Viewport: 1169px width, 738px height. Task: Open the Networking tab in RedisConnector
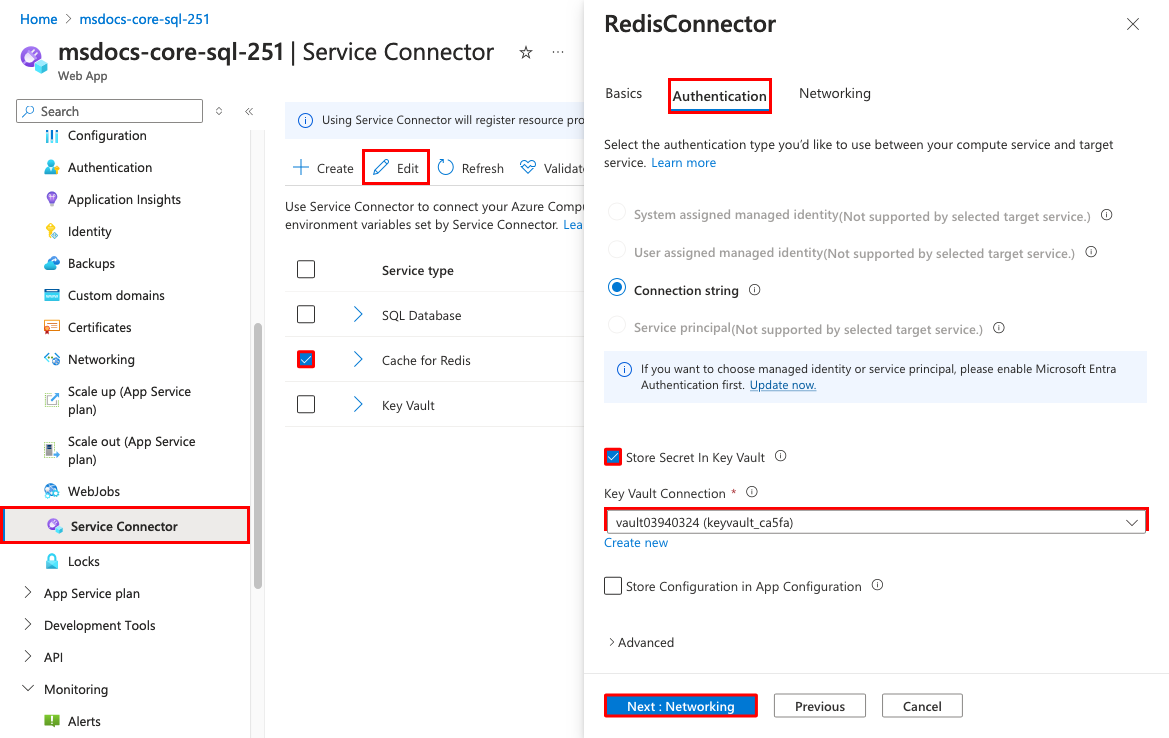coord(834,93)
